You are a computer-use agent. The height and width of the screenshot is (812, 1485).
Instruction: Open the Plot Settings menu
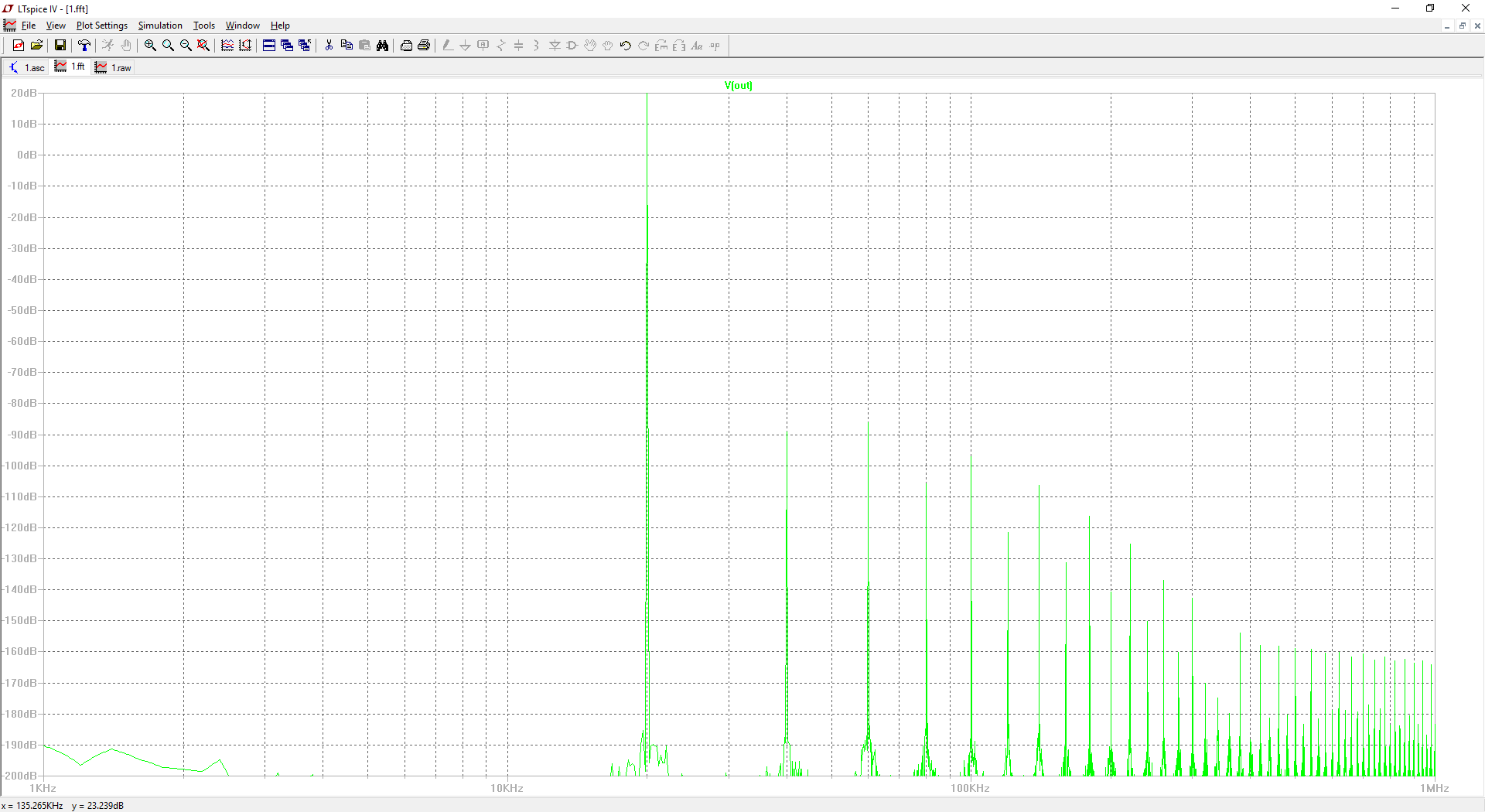[x=101, y=26]
